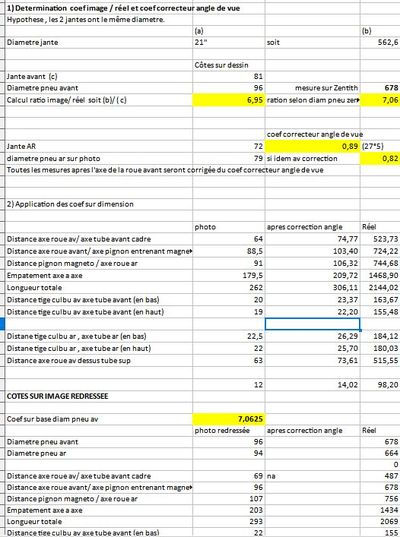
Task: Select the value 756
Action: click(x=380, y=499)
